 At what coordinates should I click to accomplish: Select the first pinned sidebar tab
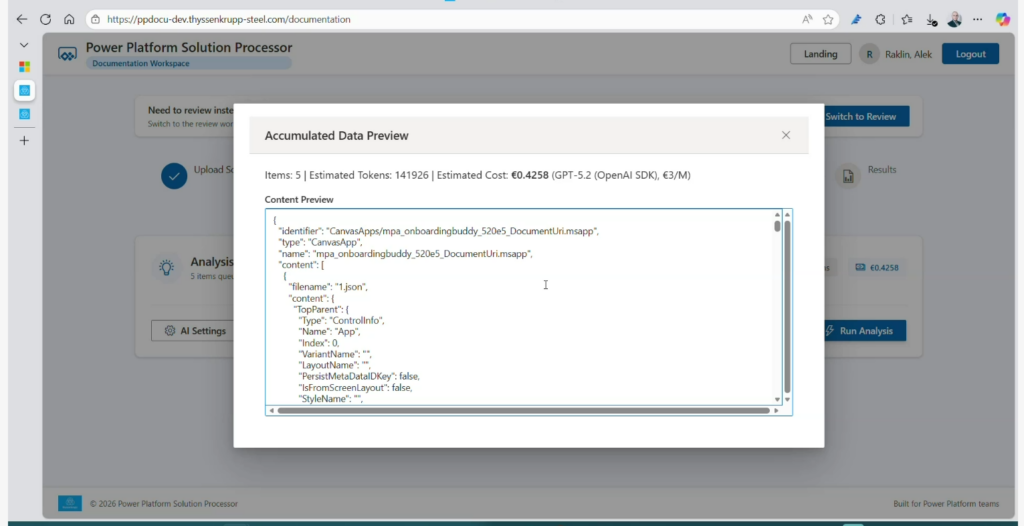point(24,67)
